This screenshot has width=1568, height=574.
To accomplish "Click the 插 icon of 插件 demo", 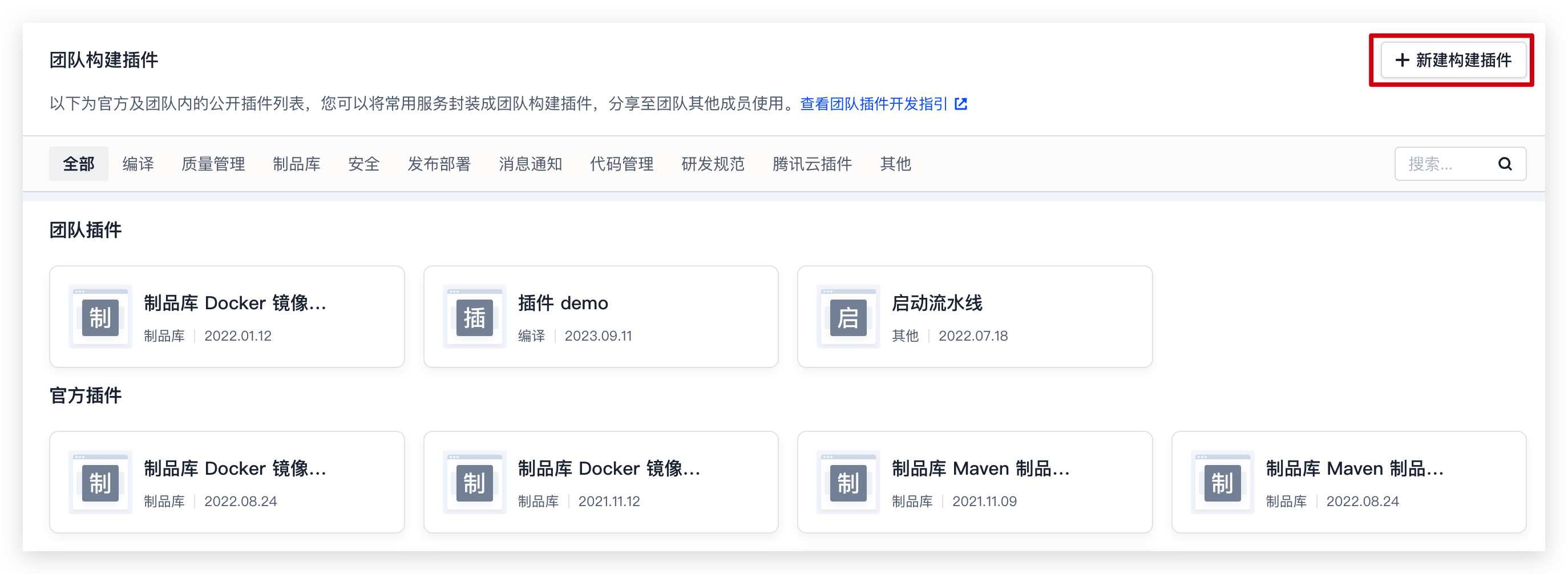I will [474, 317].
